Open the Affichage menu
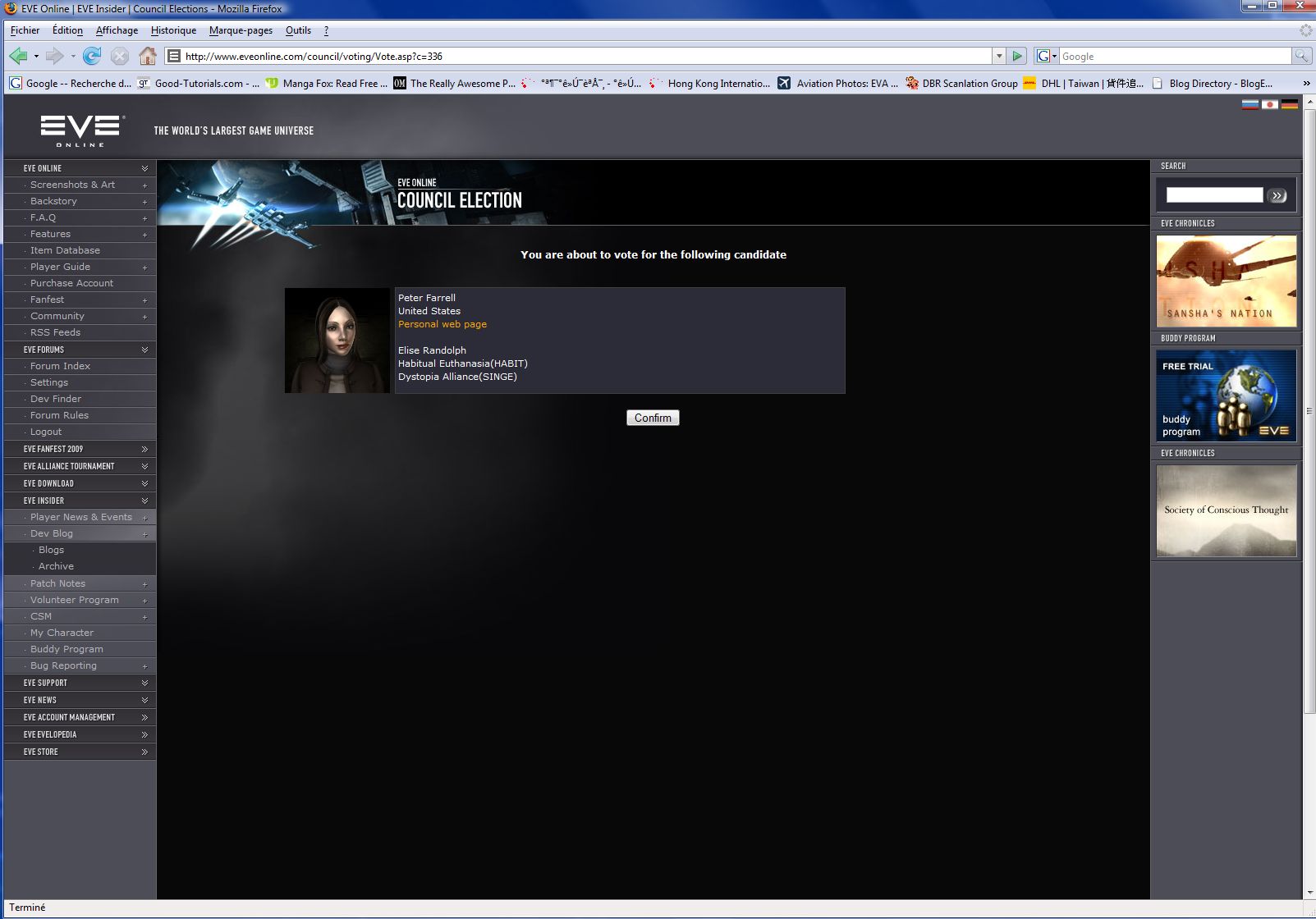Screen dimensions: 1316x919 pyautogui.click(x=117, y=30)
